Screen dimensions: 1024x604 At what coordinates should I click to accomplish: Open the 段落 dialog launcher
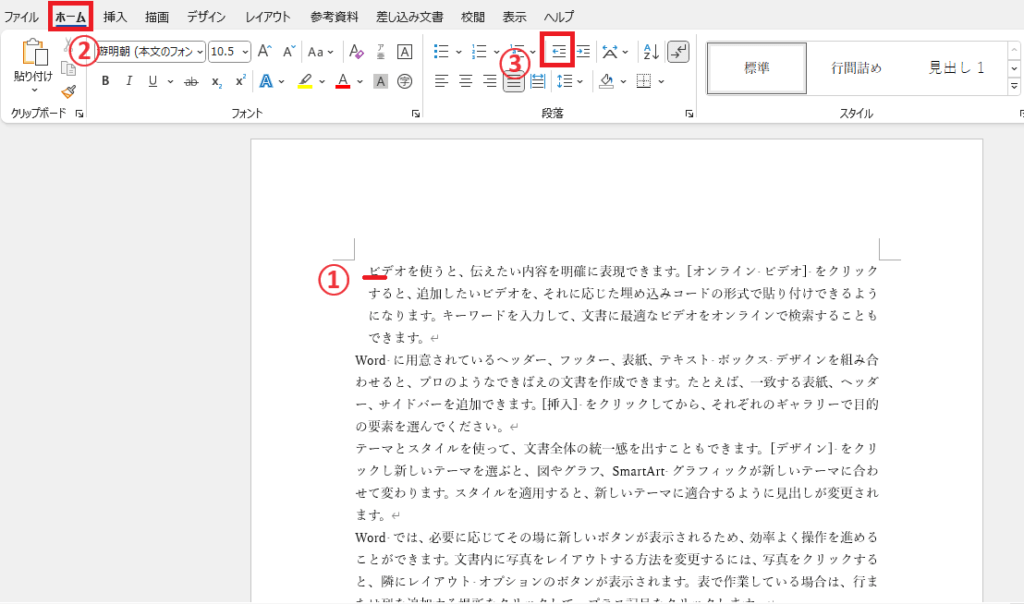click(689, 114)
